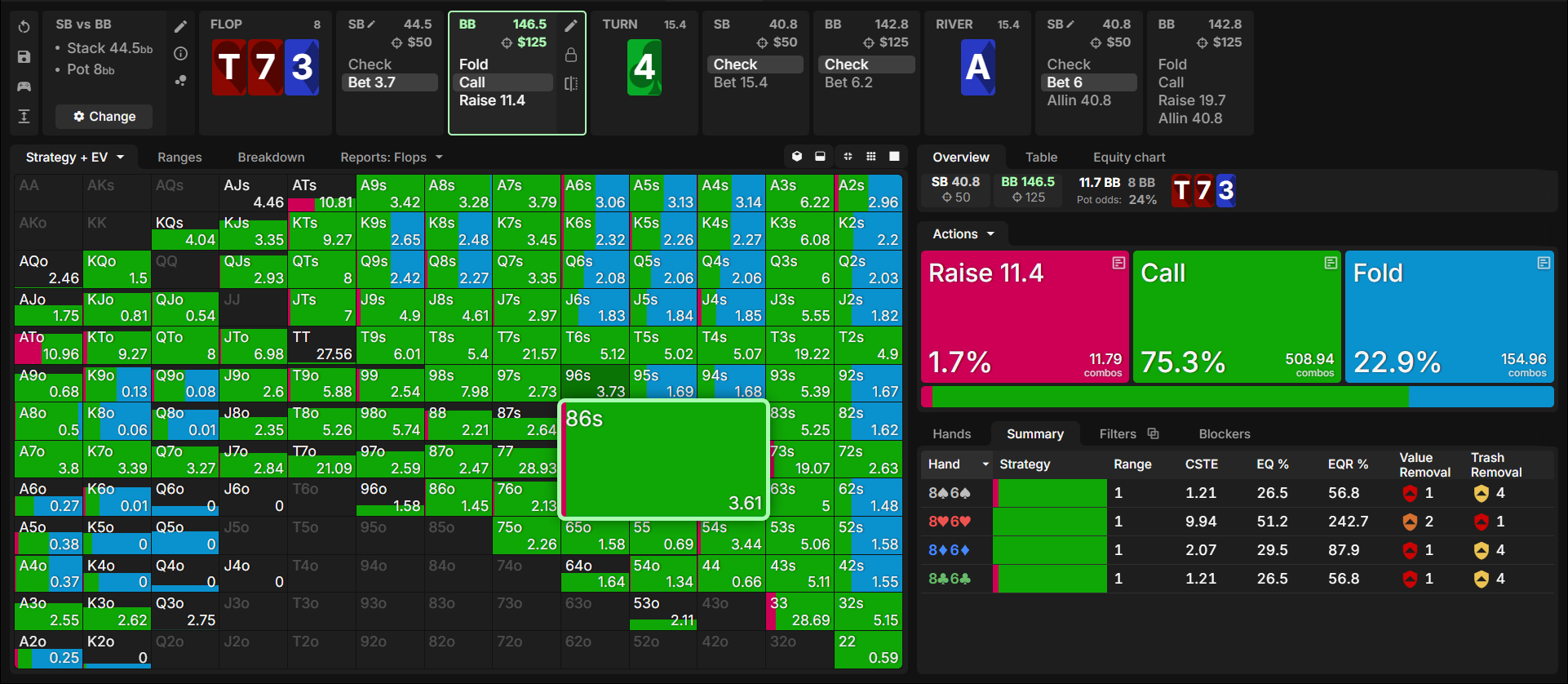Open notes icon on Raise 11.4 card
Image resolution: width=1568 pixels, height=684 pixels.
(1118, 263)
